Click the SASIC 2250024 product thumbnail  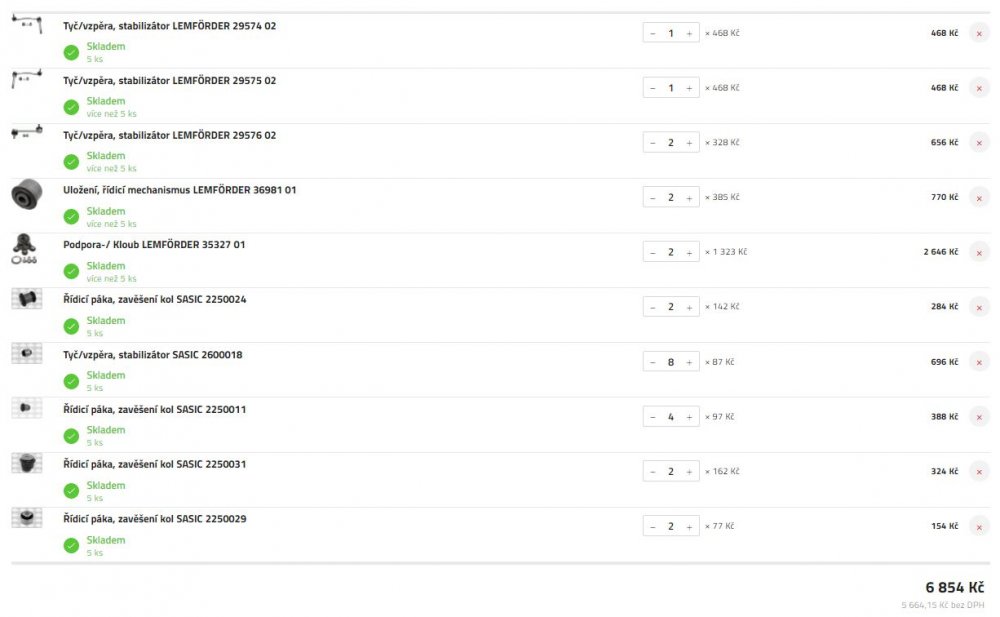click(x=27, y=299)
